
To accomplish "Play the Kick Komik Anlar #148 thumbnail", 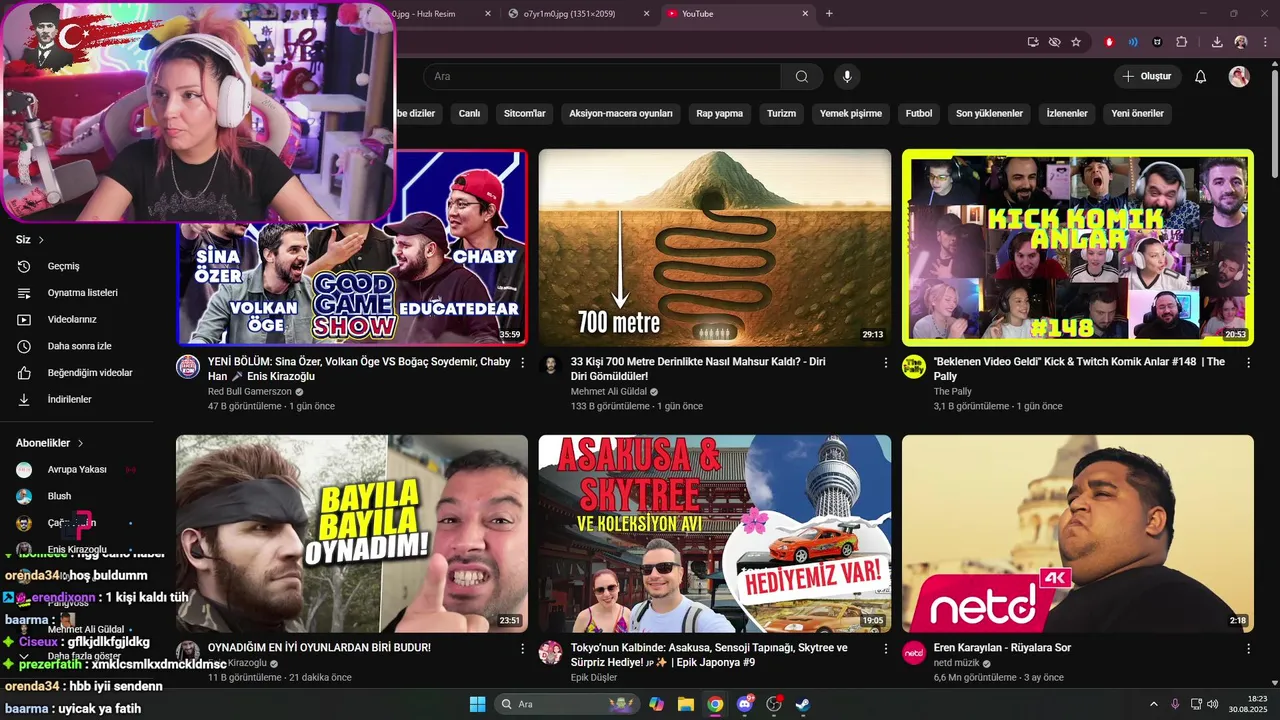I will 1078,248.
